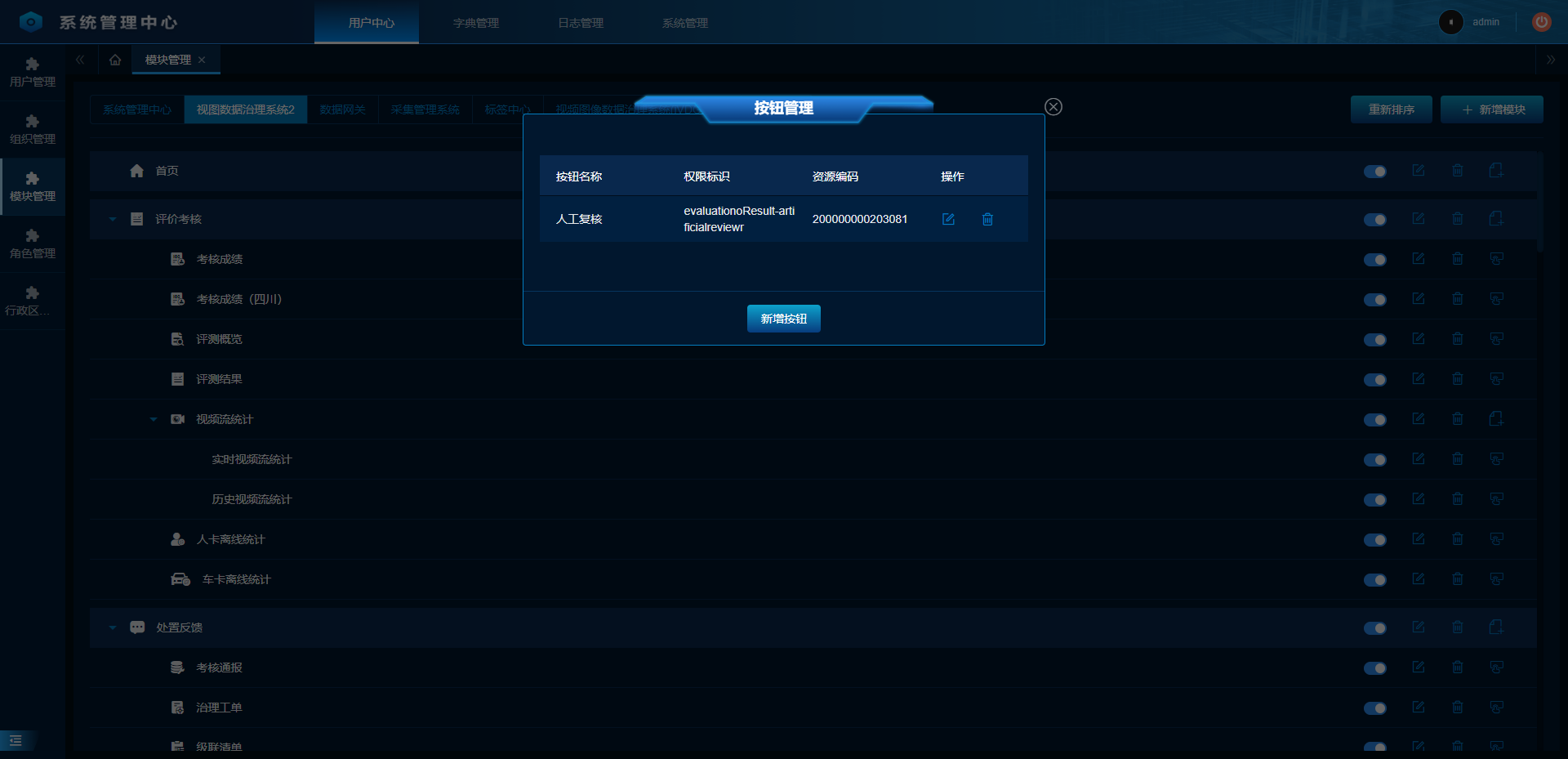Toggle the 考核成绩（四川） enable switch
The image size is (1568, 759).
1375,300
